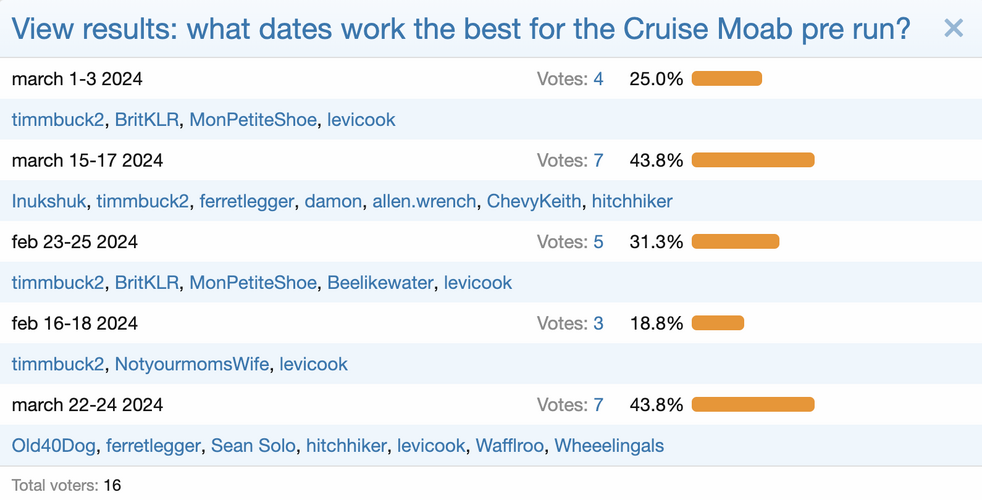Open the damon user profile
Screen dimensions: 982x500
point(333,201)
